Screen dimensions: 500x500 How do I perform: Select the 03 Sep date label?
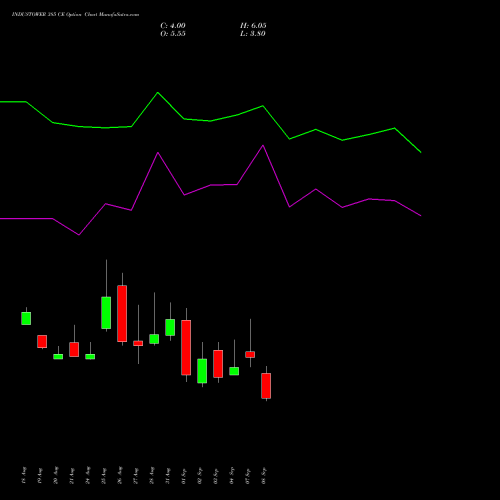215,476
